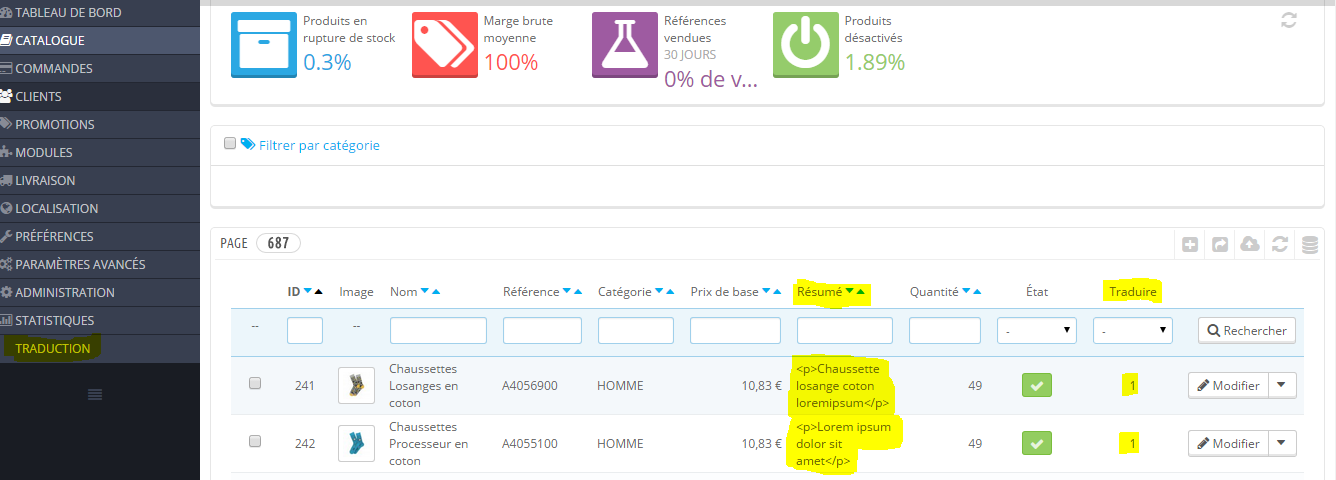Click the refresh list icon above the table
1336x480 pixels.
[1279, 244]
